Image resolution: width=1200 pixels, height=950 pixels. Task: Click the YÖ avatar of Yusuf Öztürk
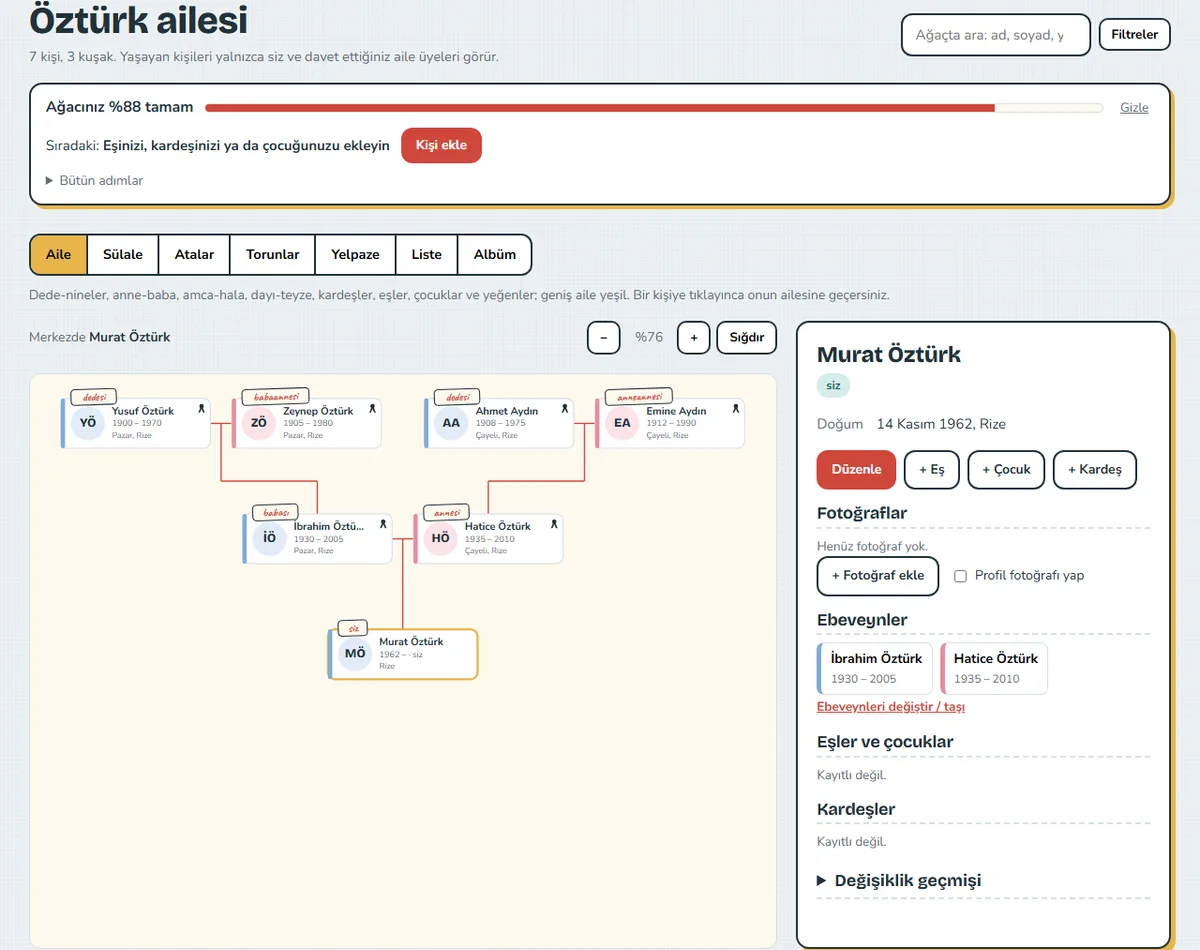[88, 423]
